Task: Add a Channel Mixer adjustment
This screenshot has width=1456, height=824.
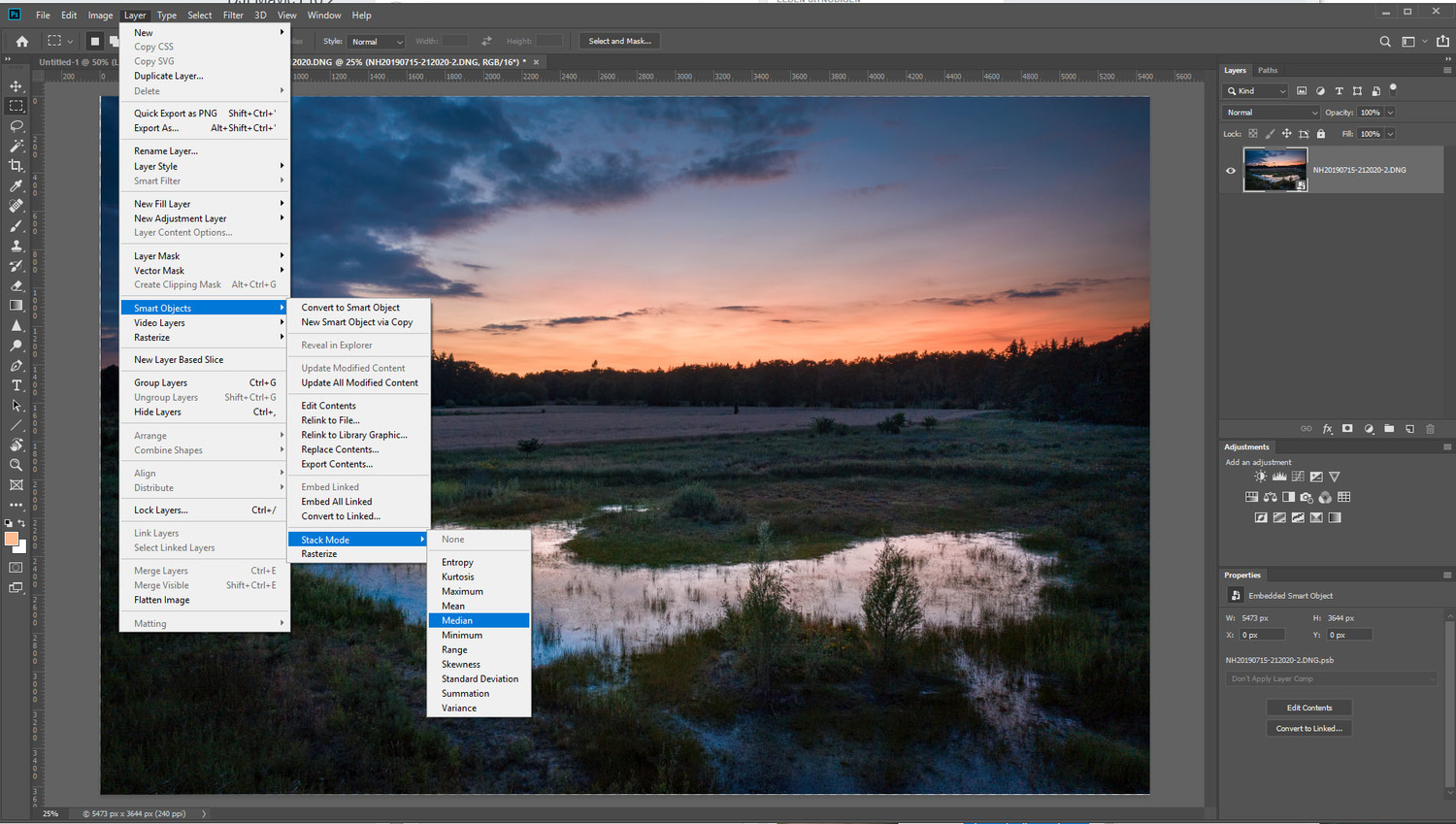Action: coord(1325,497)
